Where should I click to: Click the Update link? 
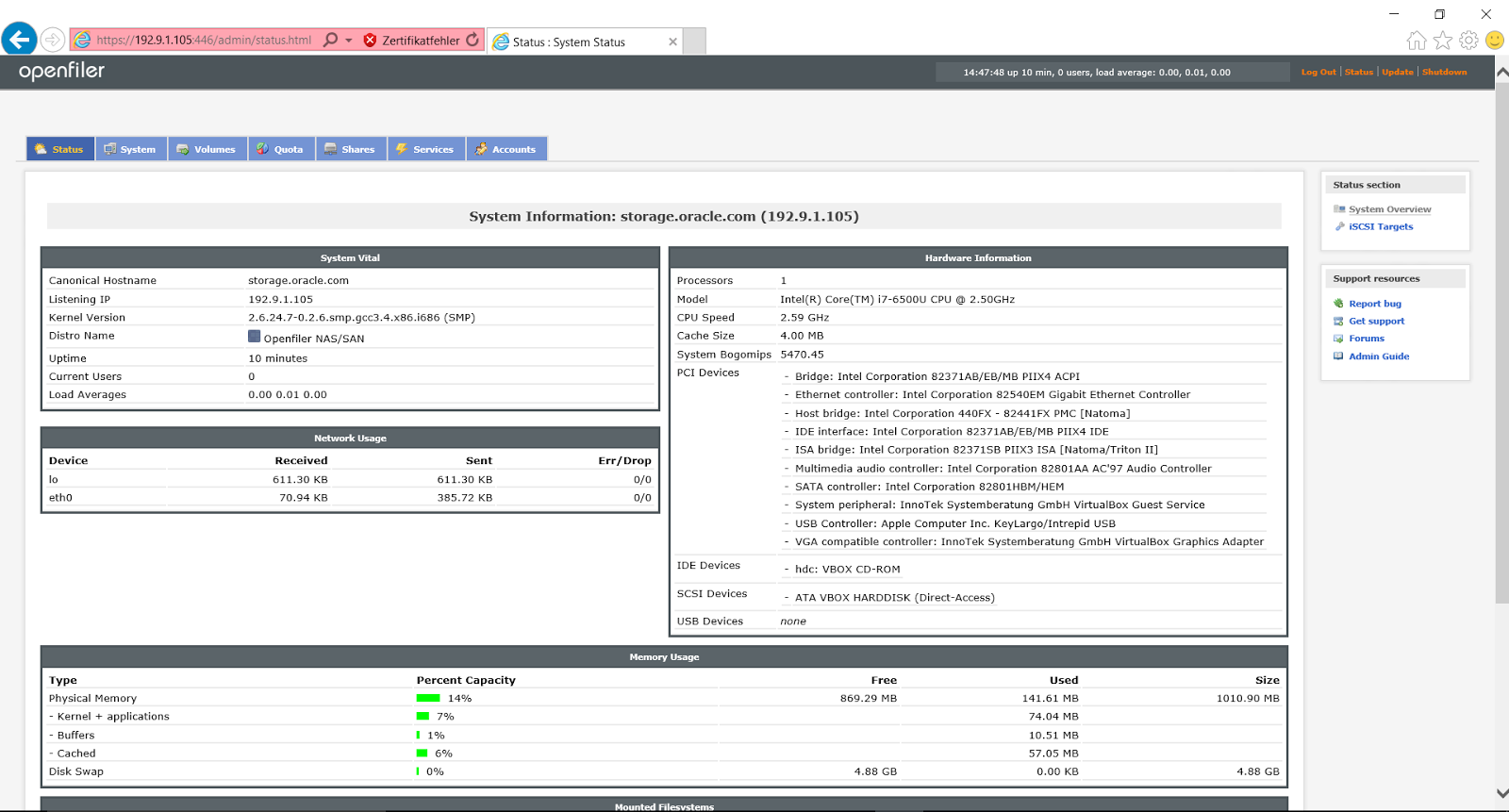pyautogui.click(x=1398, y=72)
